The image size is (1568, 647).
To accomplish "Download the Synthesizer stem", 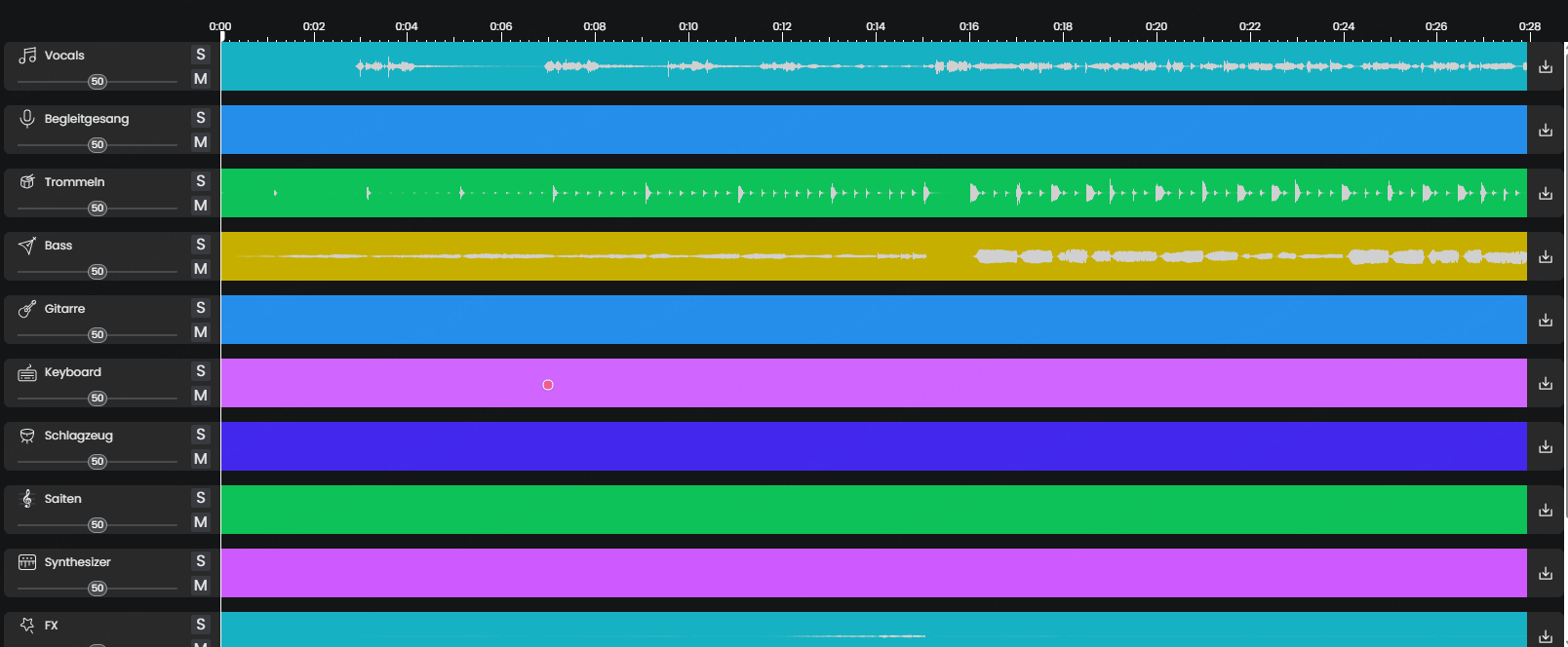I will pyautogui.click(x=1546, y=573).
